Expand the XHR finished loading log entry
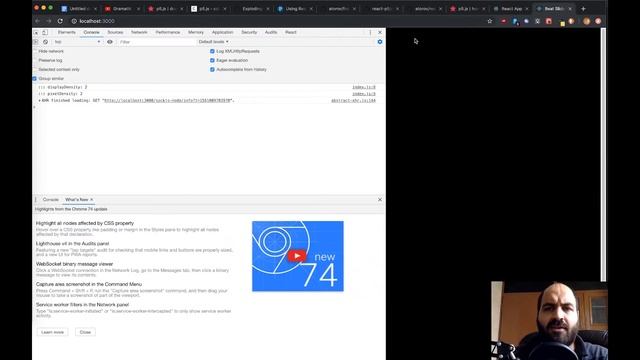The width and height of the screenshot is (640, 360). (40, 100)
